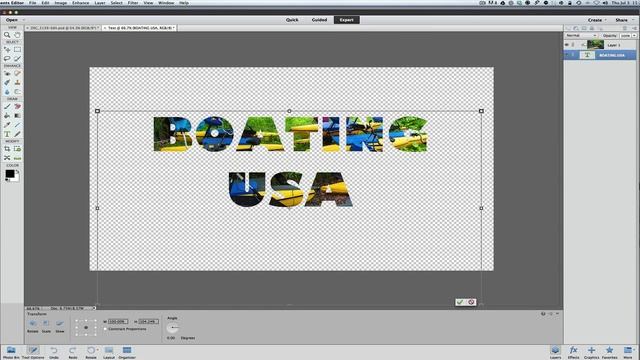This screenshot has height=360, width=640.
Task: Select the Hand tool
Action: [x=17, y=35]
